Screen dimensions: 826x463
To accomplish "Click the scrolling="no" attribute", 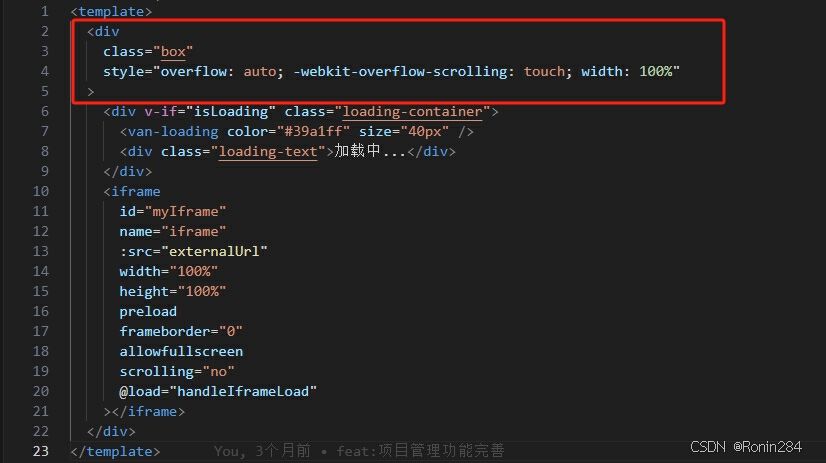I will click(x=176, y=372).
